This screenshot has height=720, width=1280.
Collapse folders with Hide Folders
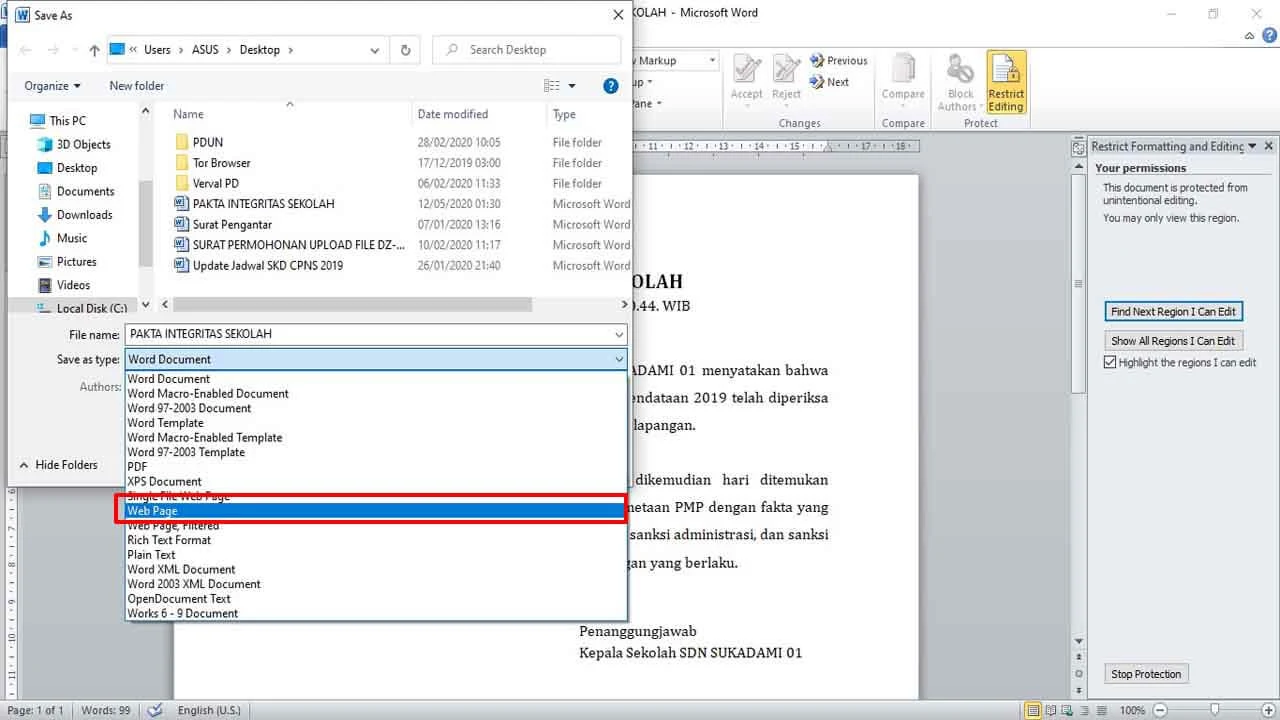[59, 465]
